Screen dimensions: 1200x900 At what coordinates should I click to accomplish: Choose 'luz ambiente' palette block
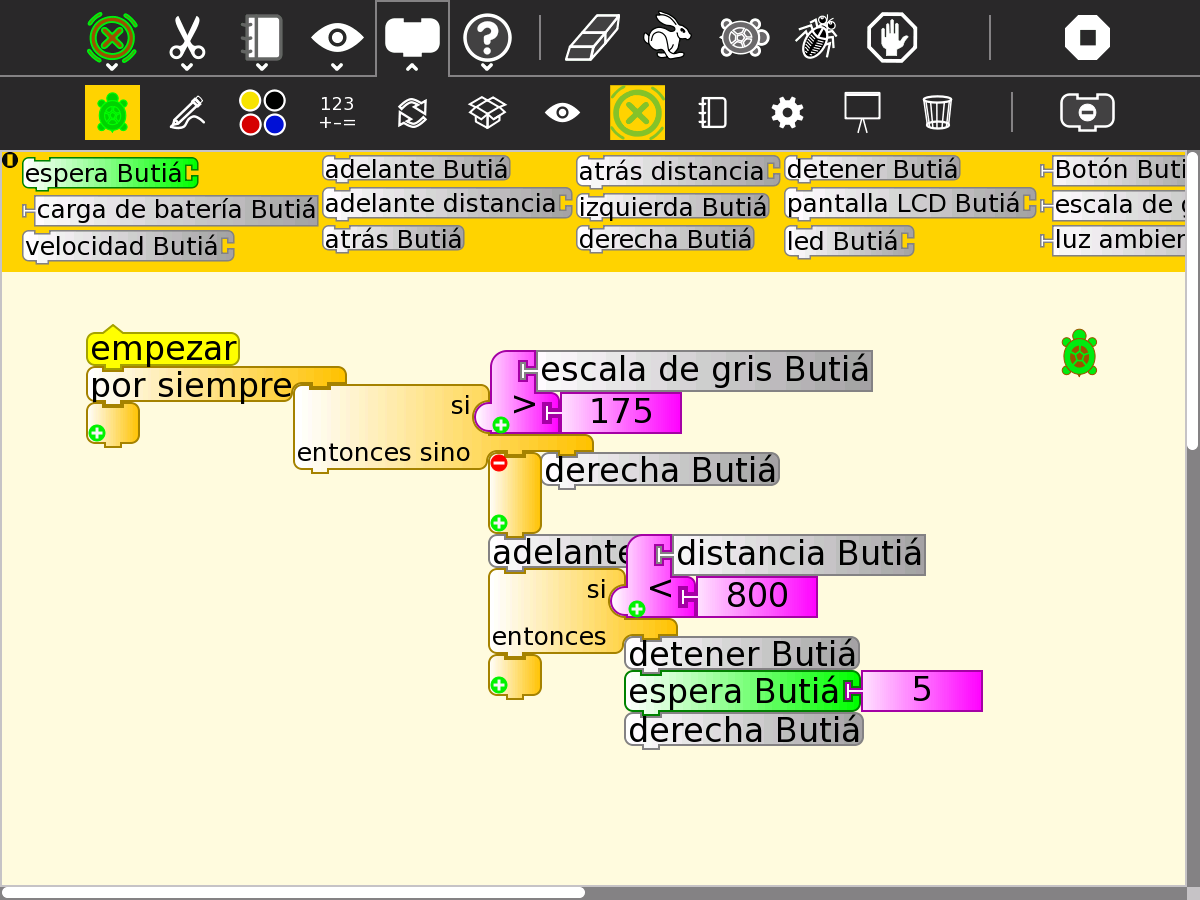tap(1113, 240)
